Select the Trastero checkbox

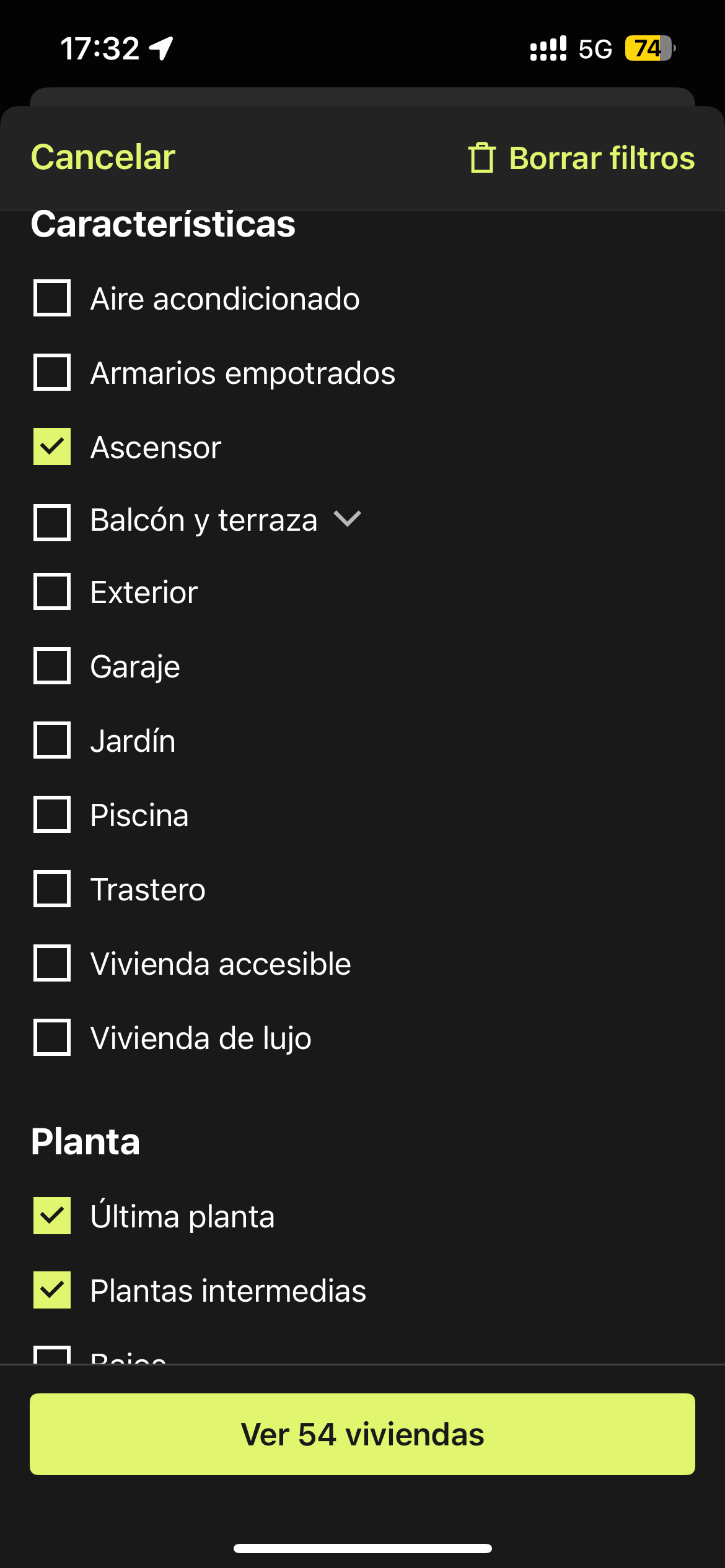(x=52, y=889)
